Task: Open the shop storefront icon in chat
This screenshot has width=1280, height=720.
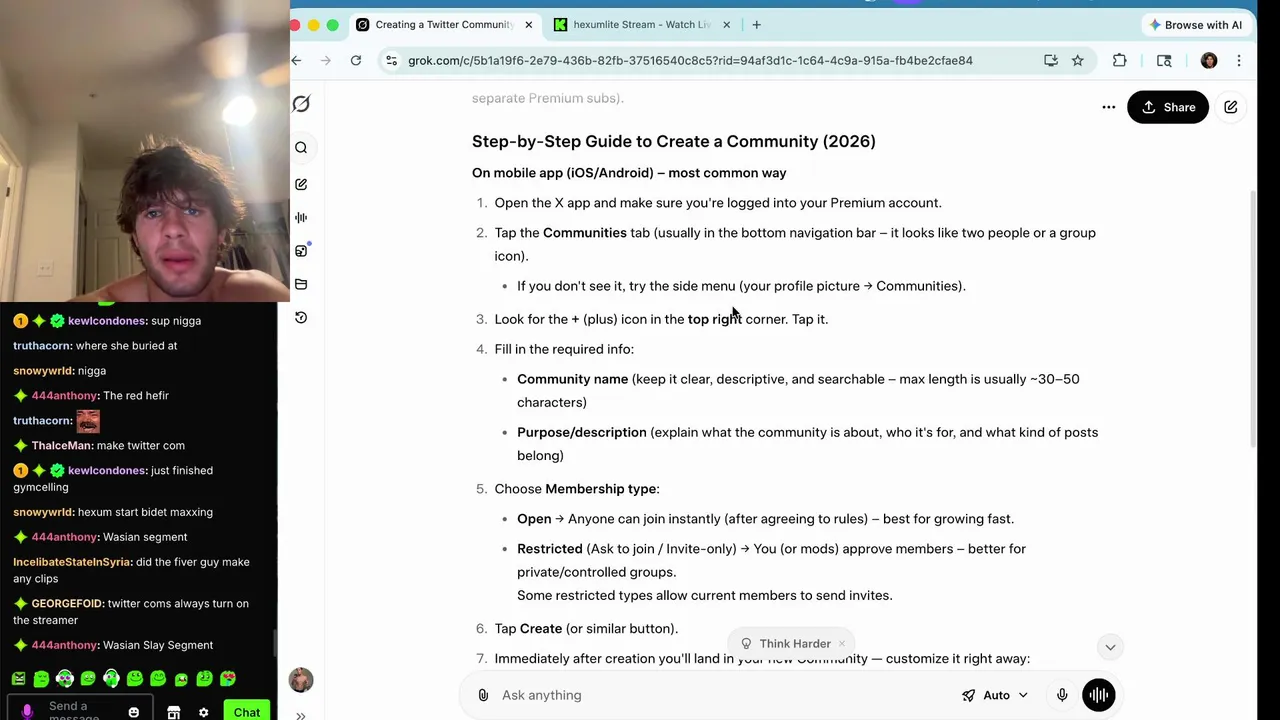Action: [x=173, y=713]
